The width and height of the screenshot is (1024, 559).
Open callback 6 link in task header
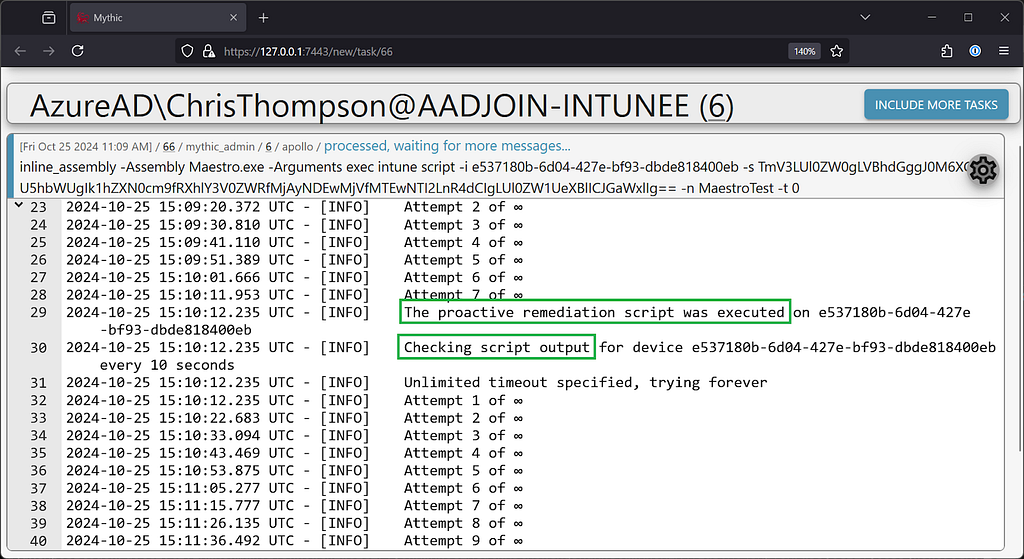268,147
